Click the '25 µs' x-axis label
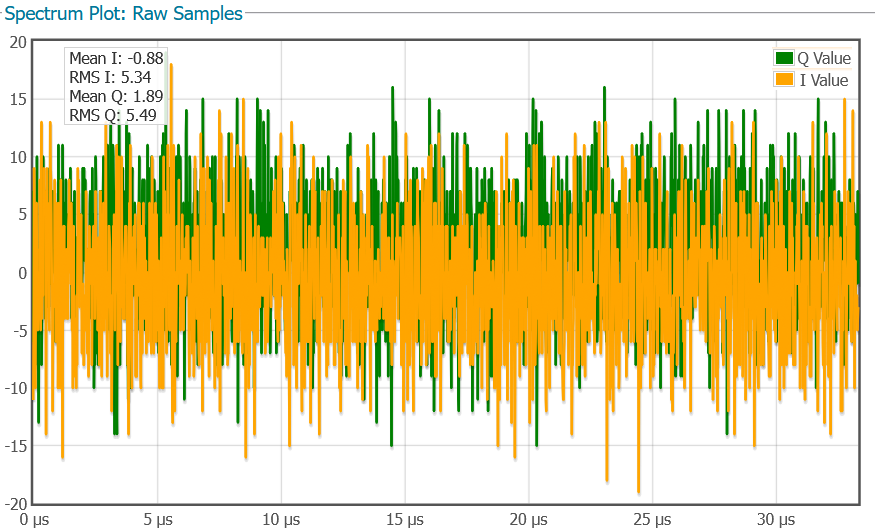875x531 pixels. pyautogui.click(x=652, y=519)
